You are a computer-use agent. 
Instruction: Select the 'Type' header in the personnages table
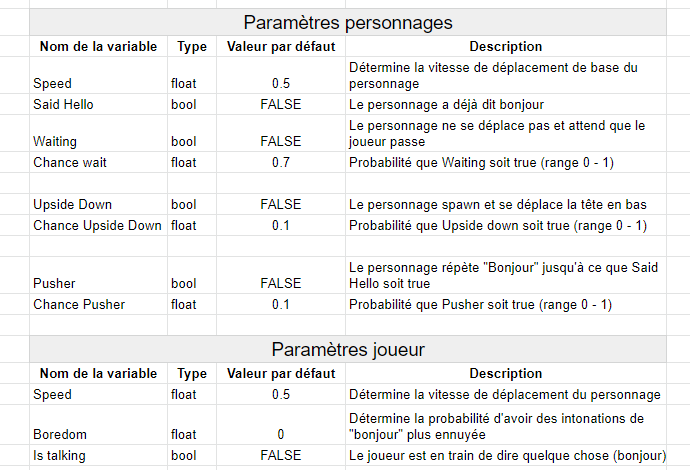192,47
